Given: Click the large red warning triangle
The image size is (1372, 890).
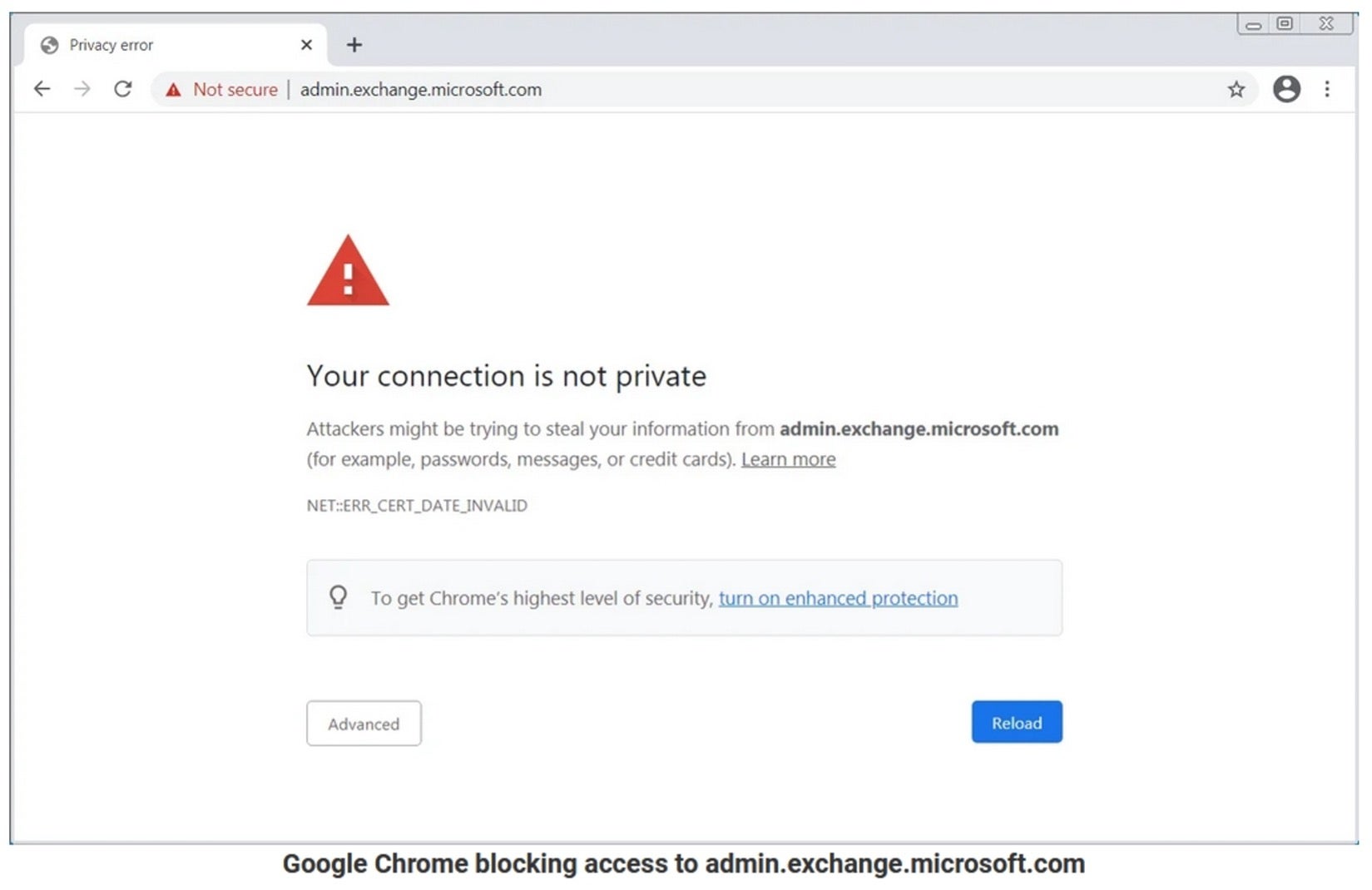Looking at the screenshot, I should coord(348,271).
